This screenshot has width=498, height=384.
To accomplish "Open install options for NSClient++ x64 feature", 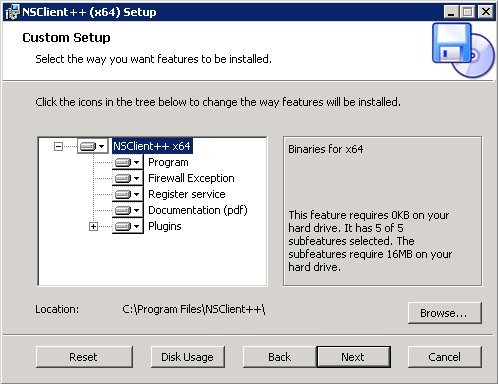I will 93,146.
